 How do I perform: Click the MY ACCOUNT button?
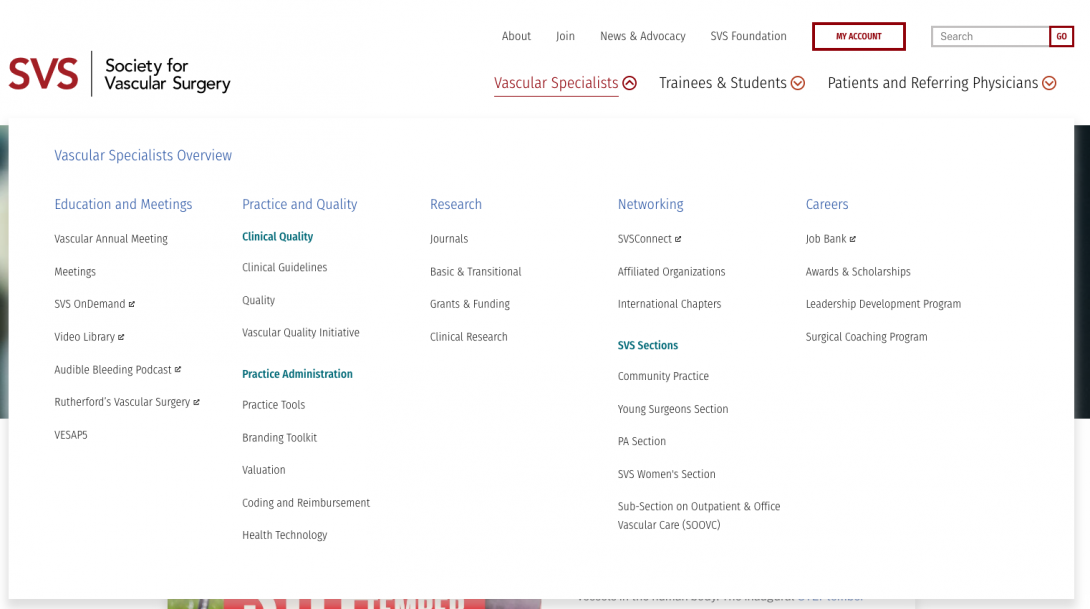pyautogui.click(x=859, y=36)
